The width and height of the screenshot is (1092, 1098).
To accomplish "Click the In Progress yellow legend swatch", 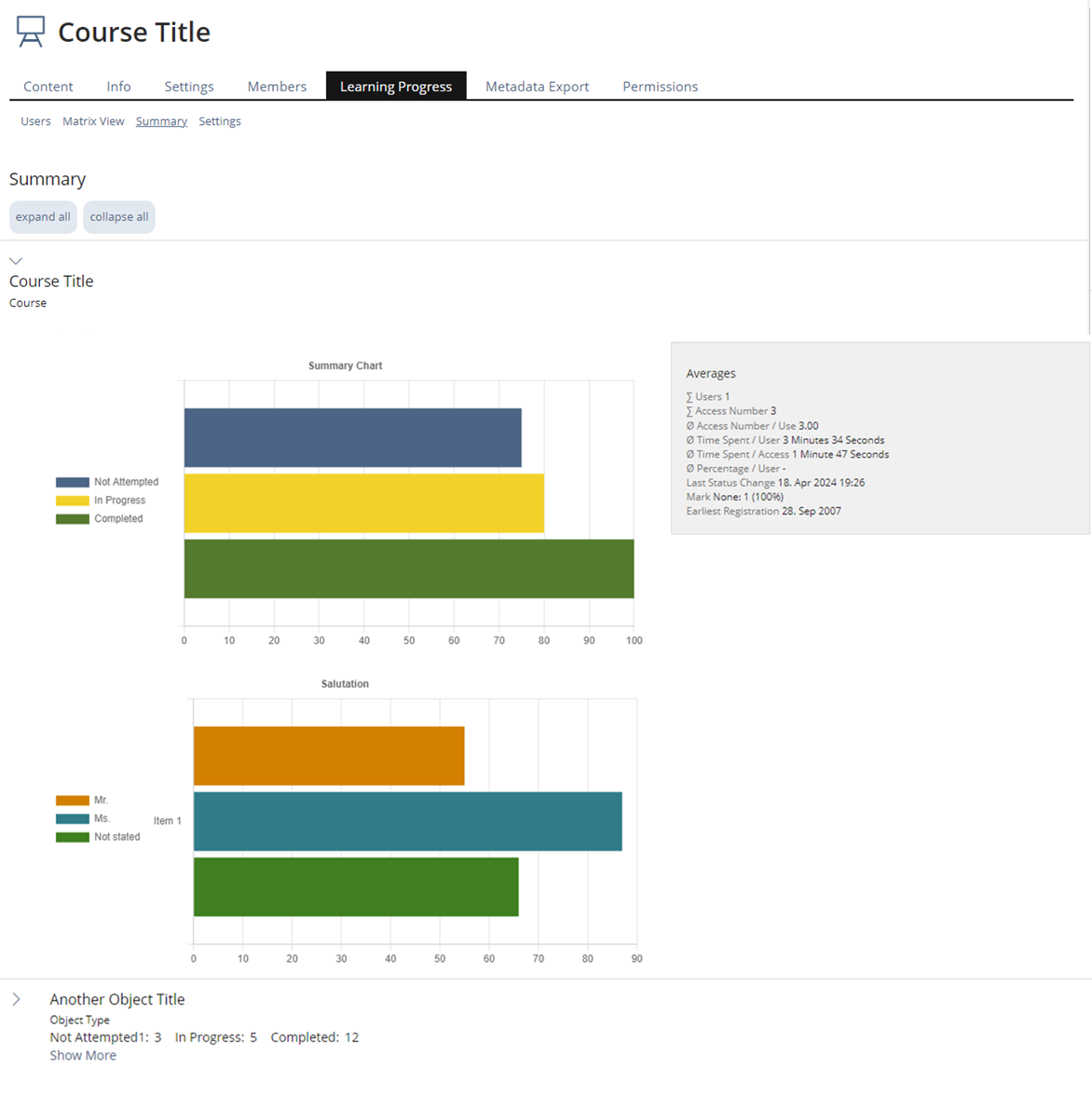I will coord(73,501).
